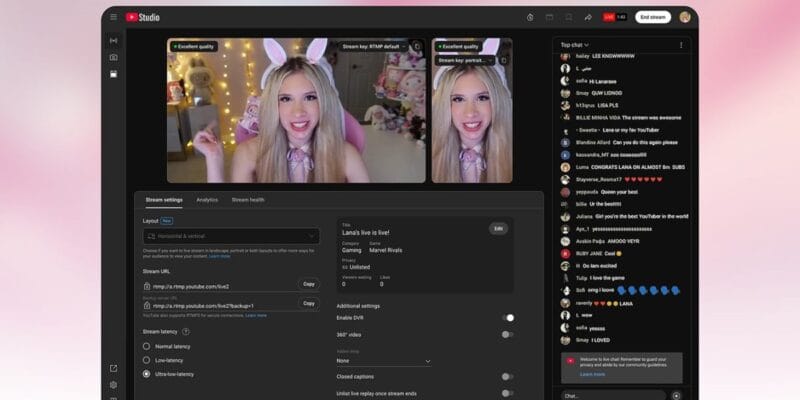Open the account avatar menu
Viewport: 800px width, 400px height.
685,17
